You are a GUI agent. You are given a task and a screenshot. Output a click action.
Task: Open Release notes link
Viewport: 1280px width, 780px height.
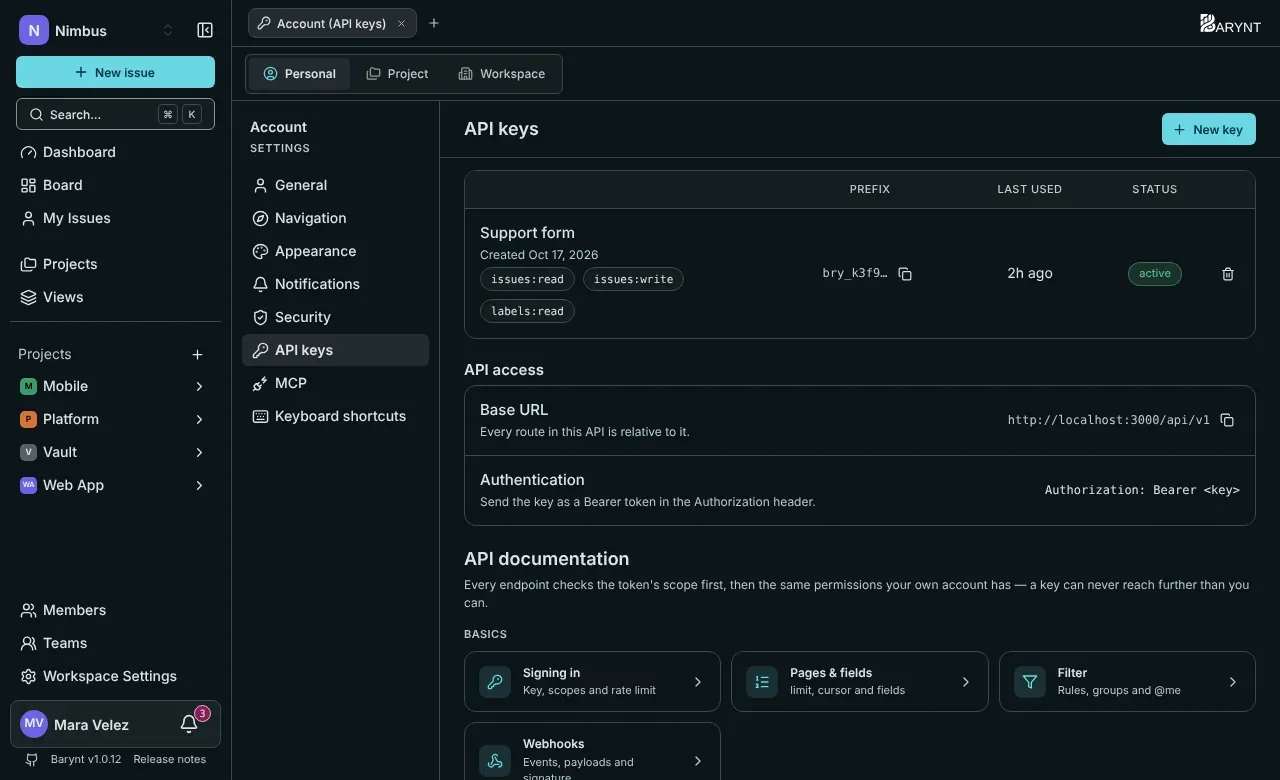(169, 759)
